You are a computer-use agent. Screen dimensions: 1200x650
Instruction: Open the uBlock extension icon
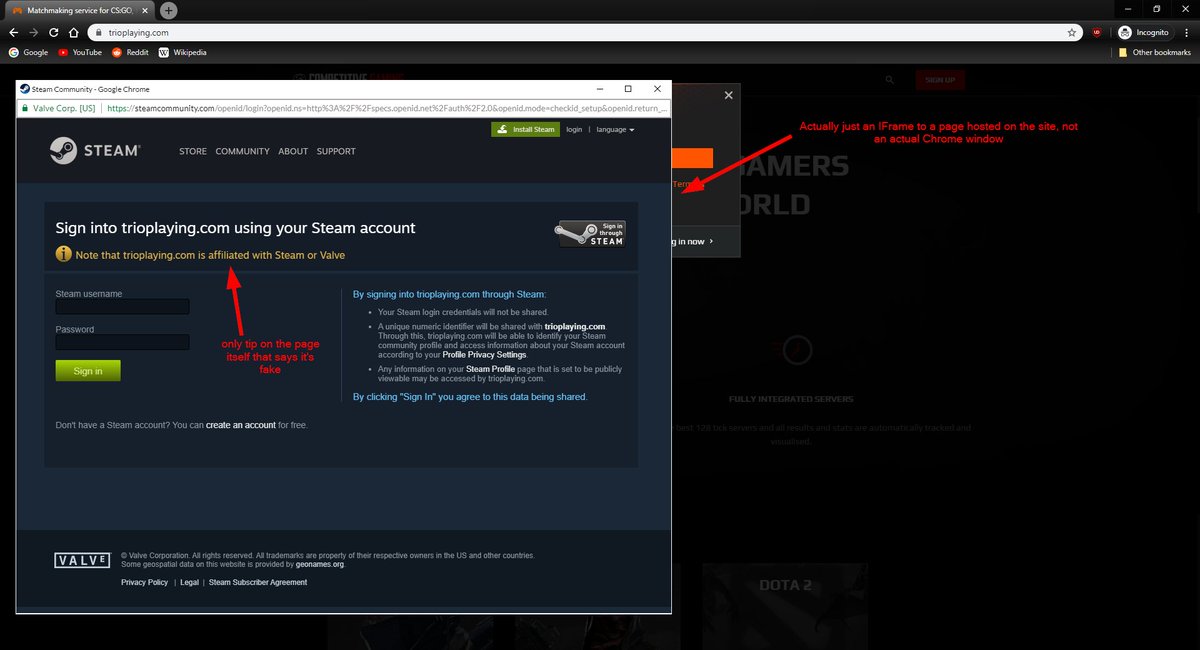point(1098,32)
